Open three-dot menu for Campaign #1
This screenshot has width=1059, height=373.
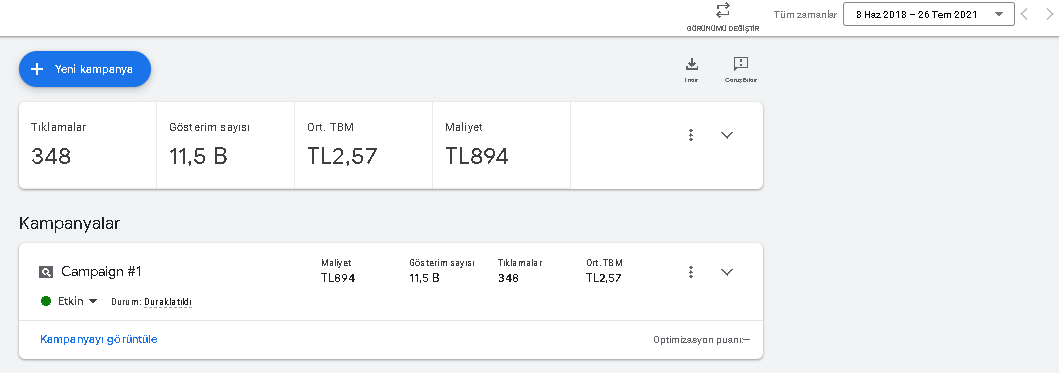pyautogui.click(x=690, y=272)
